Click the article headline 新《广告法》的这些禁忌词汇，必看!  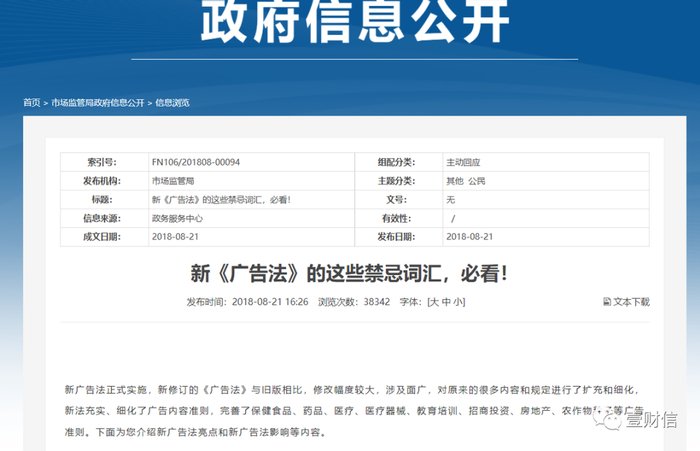tap(350, 273)
